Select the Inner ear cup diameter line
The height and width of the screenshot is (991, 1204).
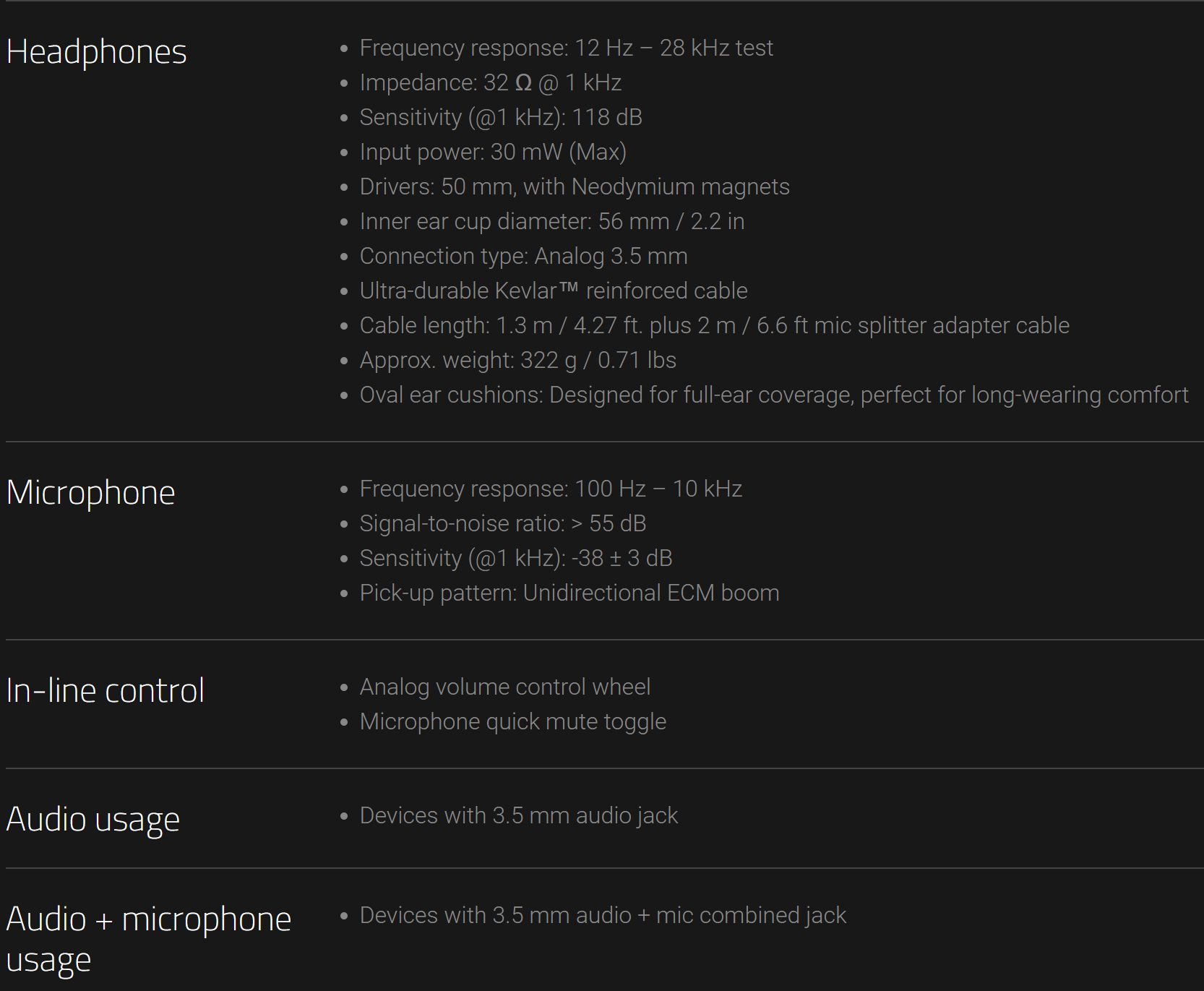(x=551, y=222)
